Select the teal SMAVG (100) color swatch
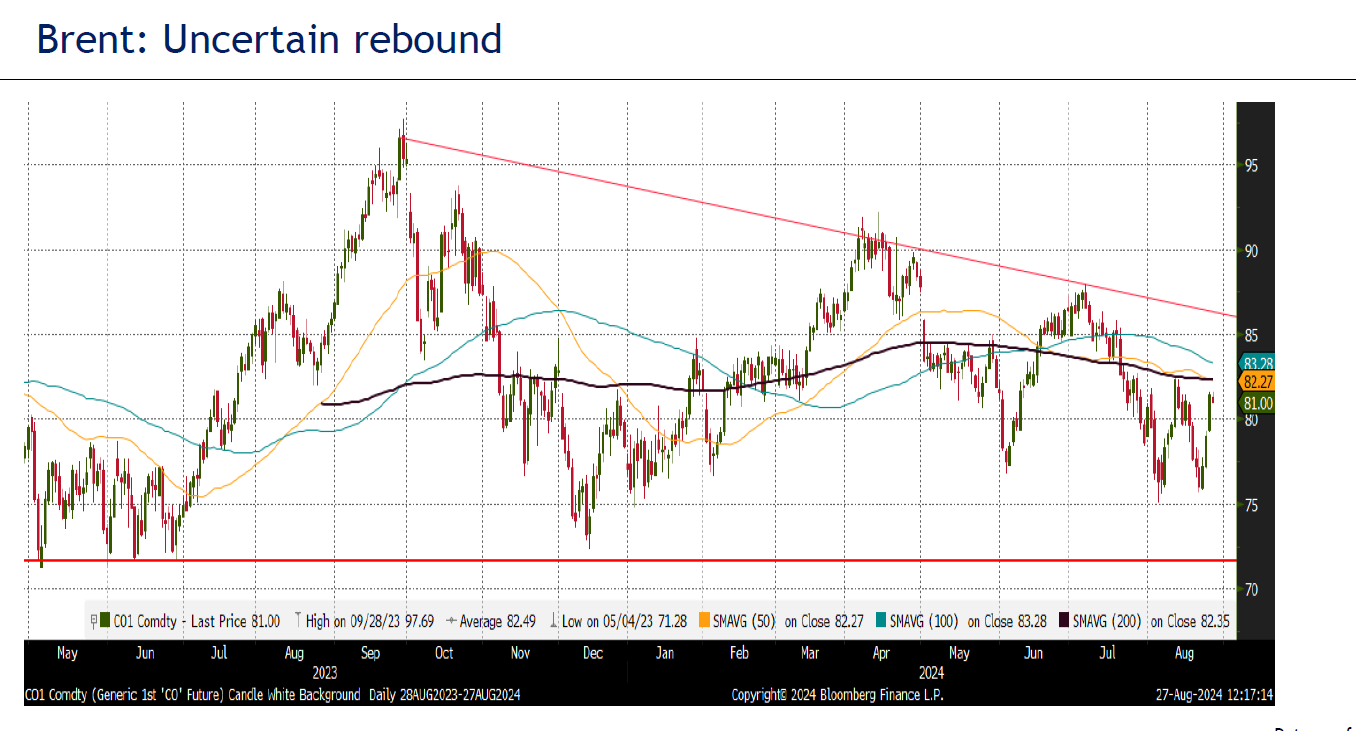The image size is (1356, 731). point(880,621)
